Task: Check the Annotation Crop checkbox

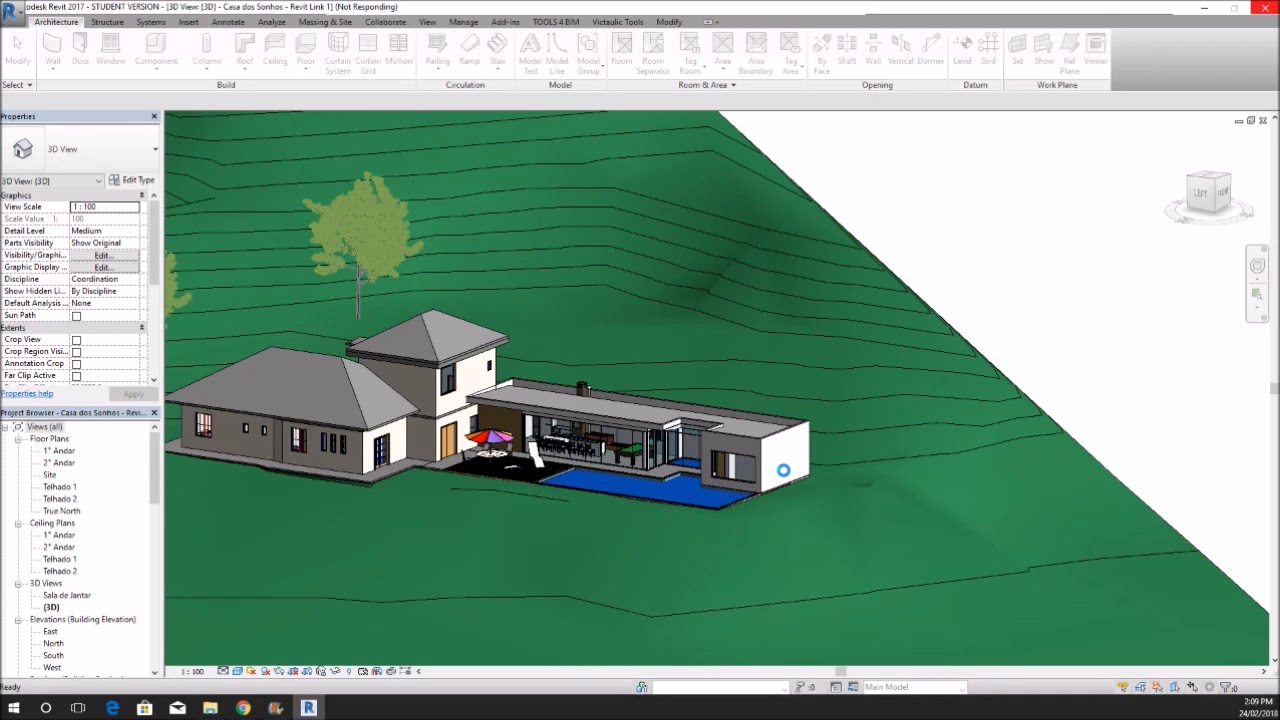Action: click(x=76, y=364)
